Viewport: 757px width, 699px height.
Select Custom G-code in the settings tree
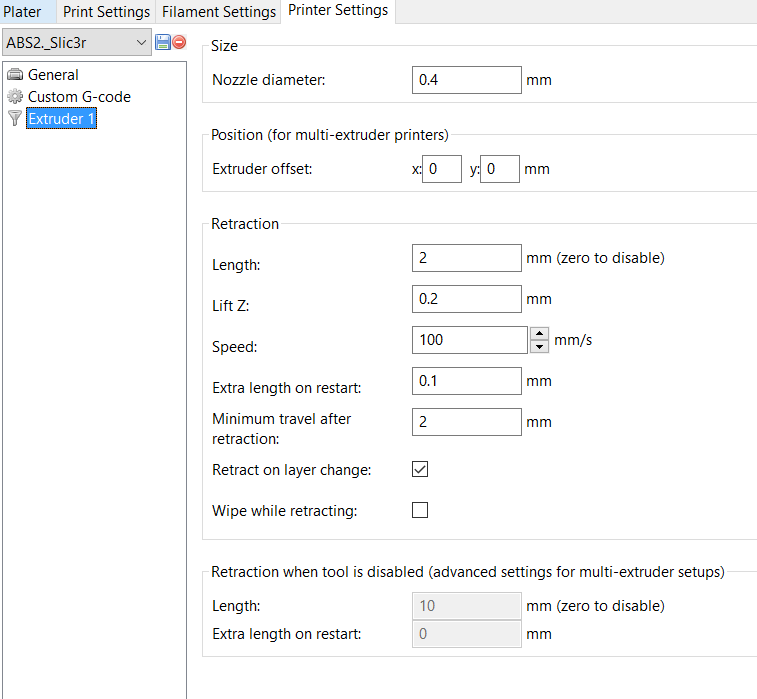[x=79, y=97]
